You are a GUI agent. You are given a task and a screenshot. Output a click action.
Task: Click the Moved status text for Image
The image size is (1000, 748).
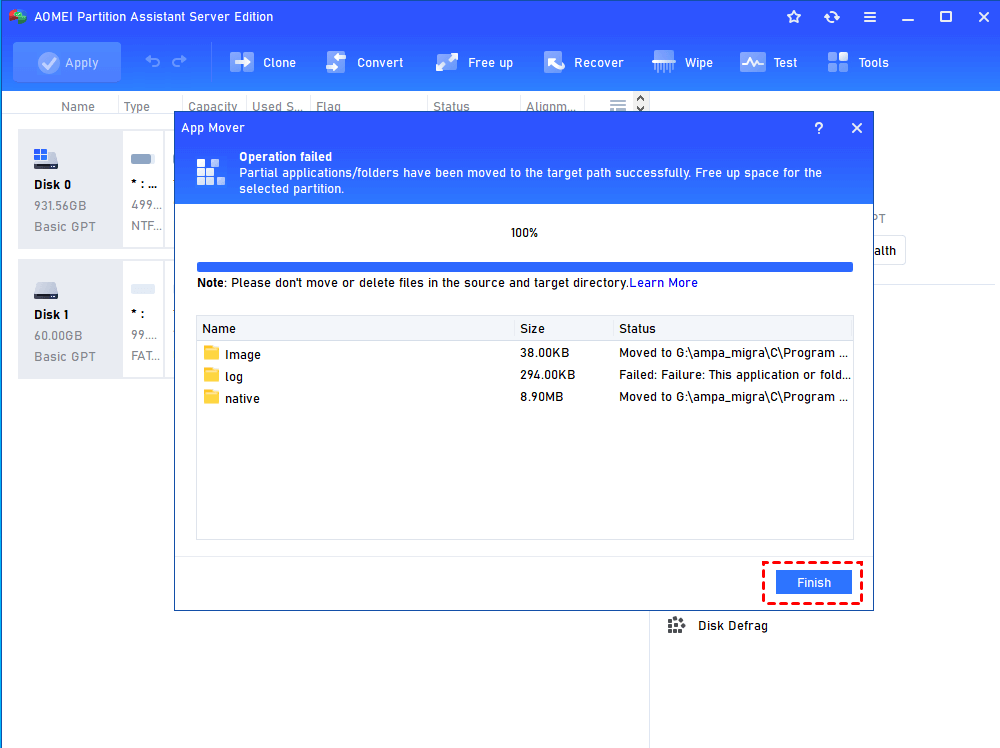tap(733, 353)
